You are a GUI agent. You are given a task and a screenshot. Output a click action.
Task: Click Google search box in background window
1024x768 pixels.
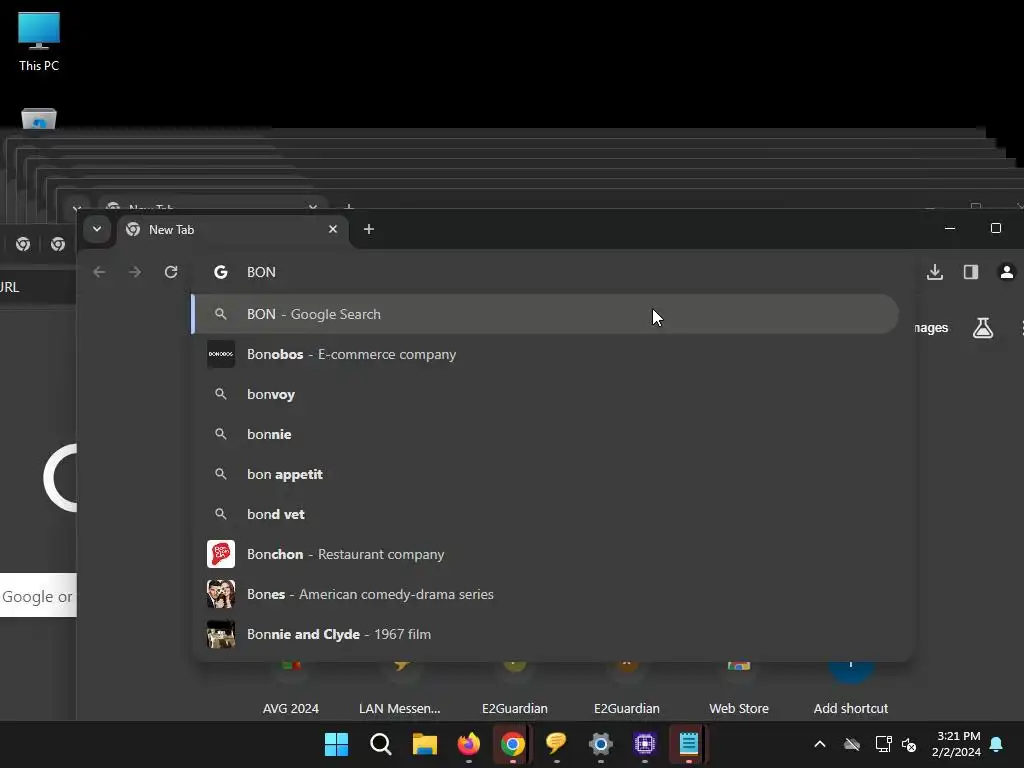coord(38,596)
